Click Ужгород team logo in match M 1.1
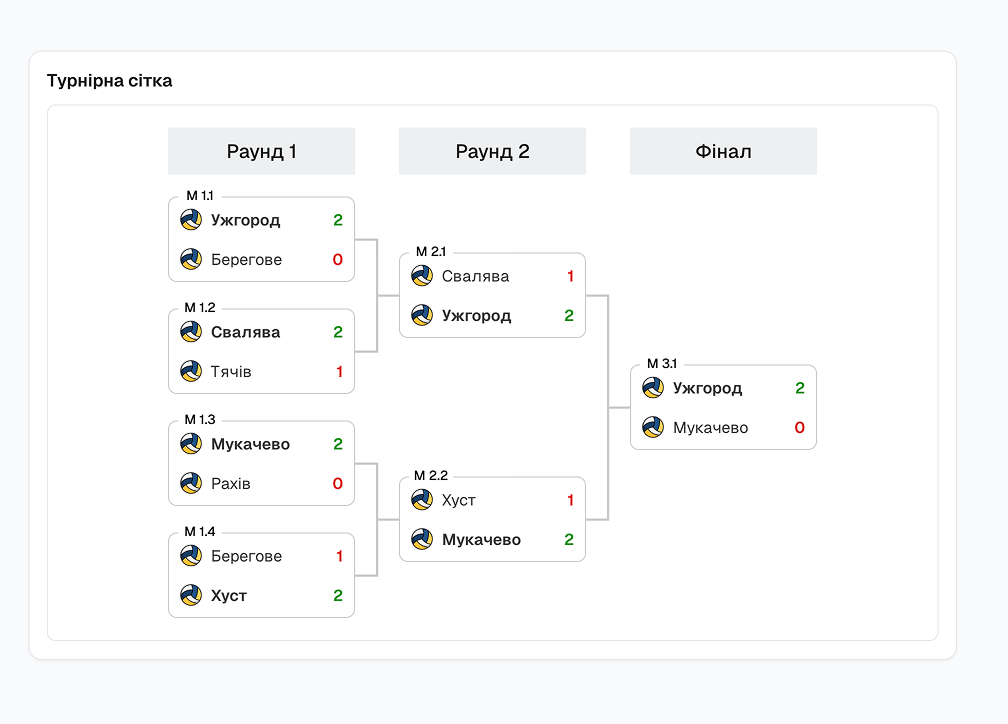 (191, 220)
